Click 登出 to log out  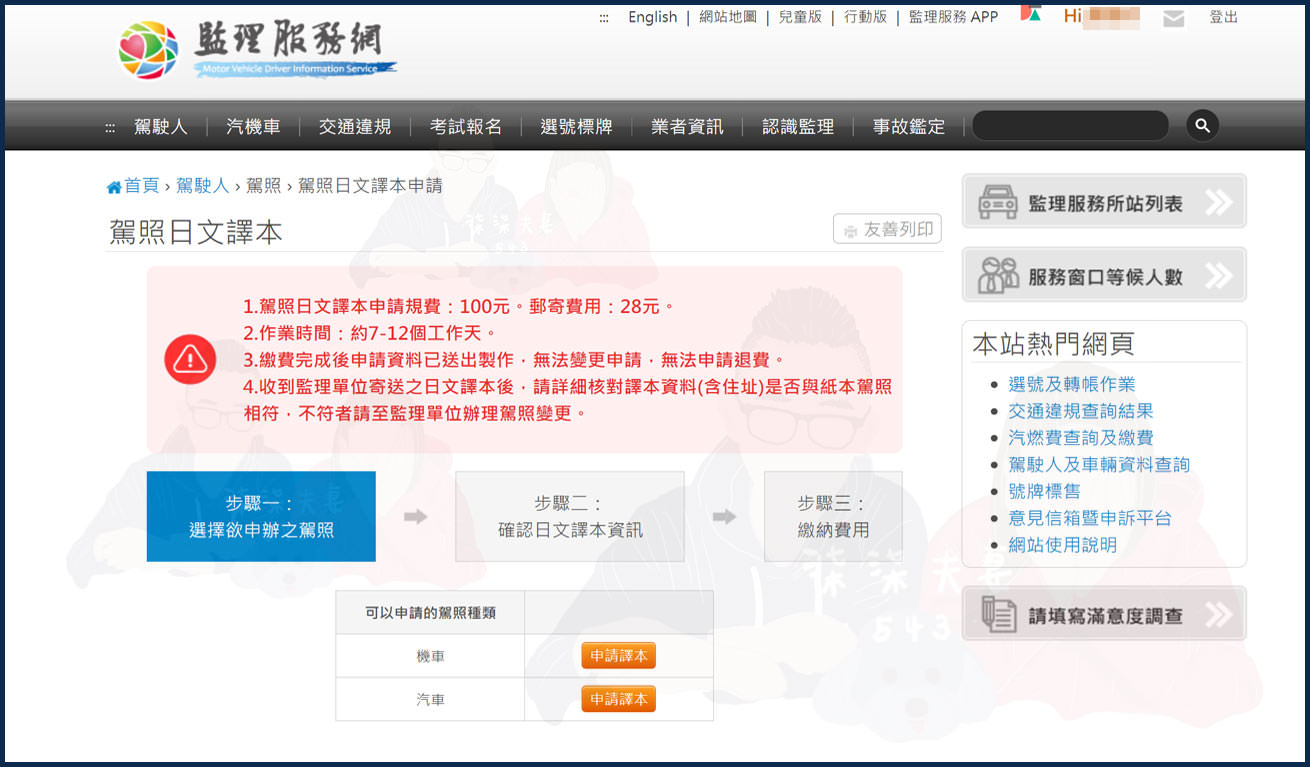click(1223, 17)
